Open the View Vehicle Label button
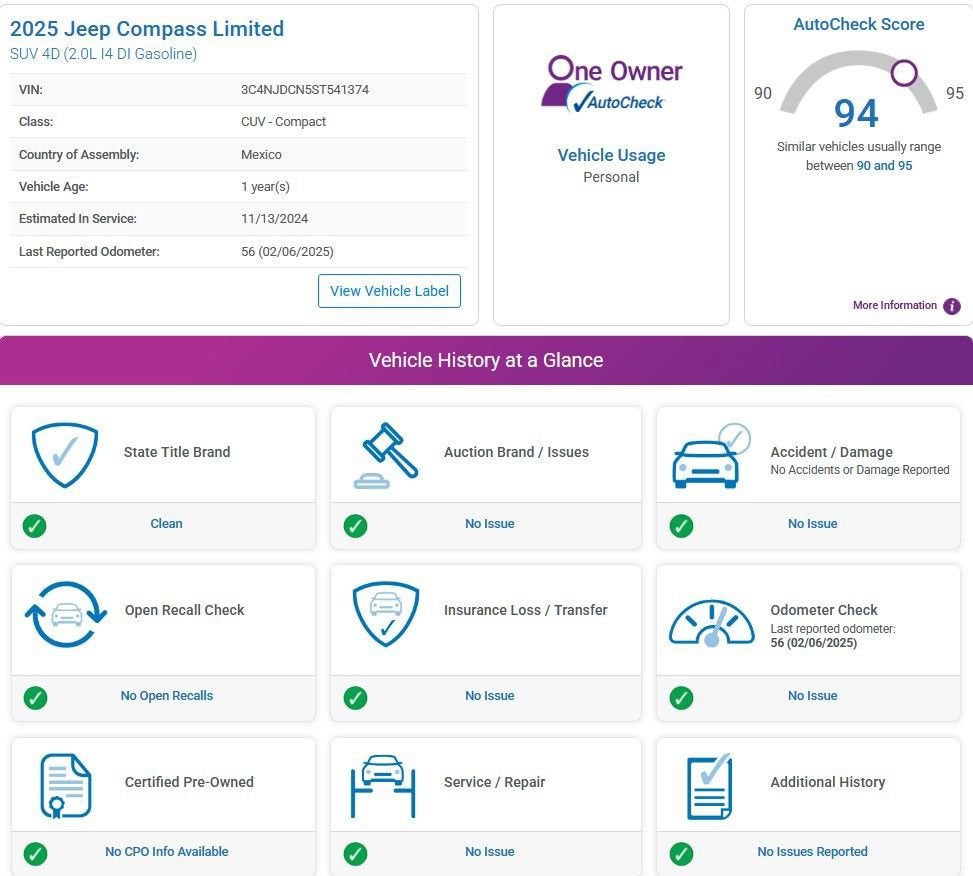The width and height of the screenshot is (973, 876). point(389,291)
